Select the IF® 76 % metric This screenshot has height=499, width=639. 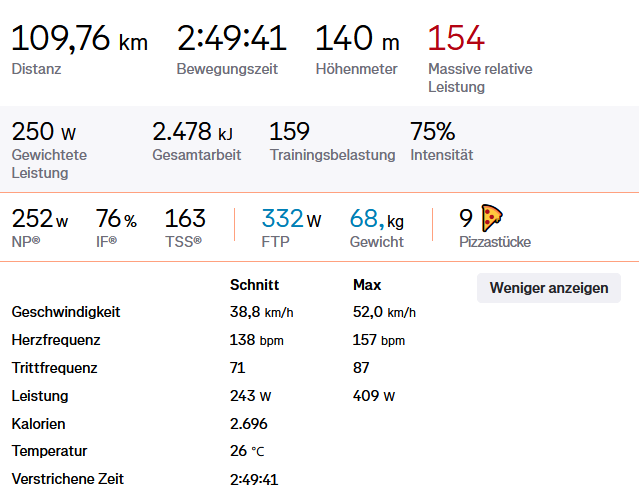pyautogui.click(x=116, y=219)
